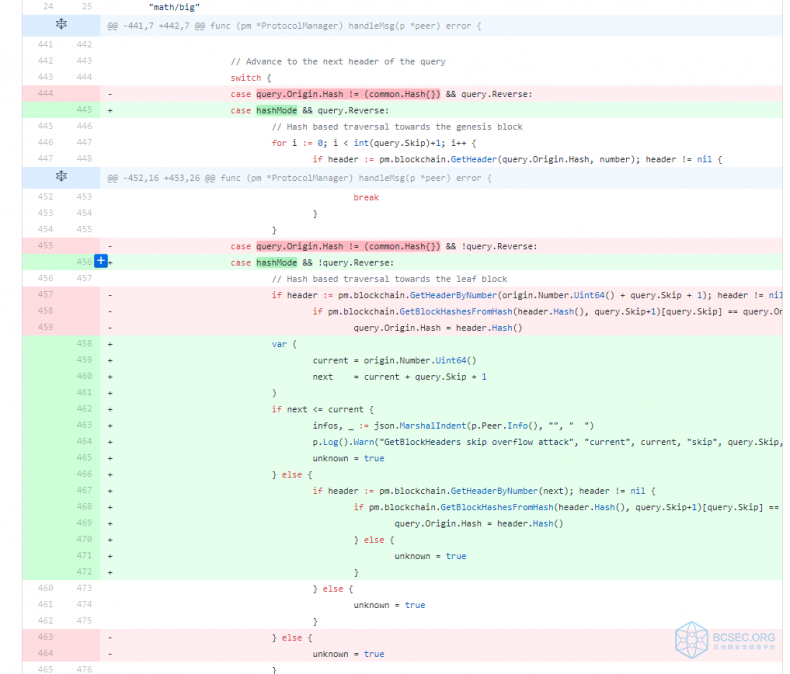Click comment 'Hash based traversal towards the leaf block'
This screenshot has height=674, width=790.
click(389, 279)
